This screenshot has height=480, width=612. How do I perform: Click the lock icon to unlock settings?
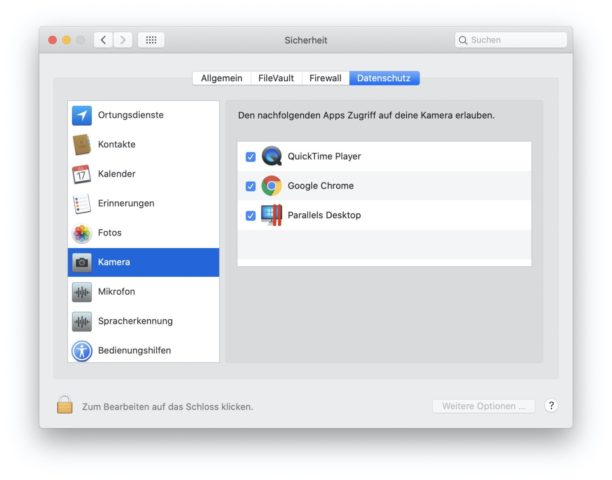[65, 405]
